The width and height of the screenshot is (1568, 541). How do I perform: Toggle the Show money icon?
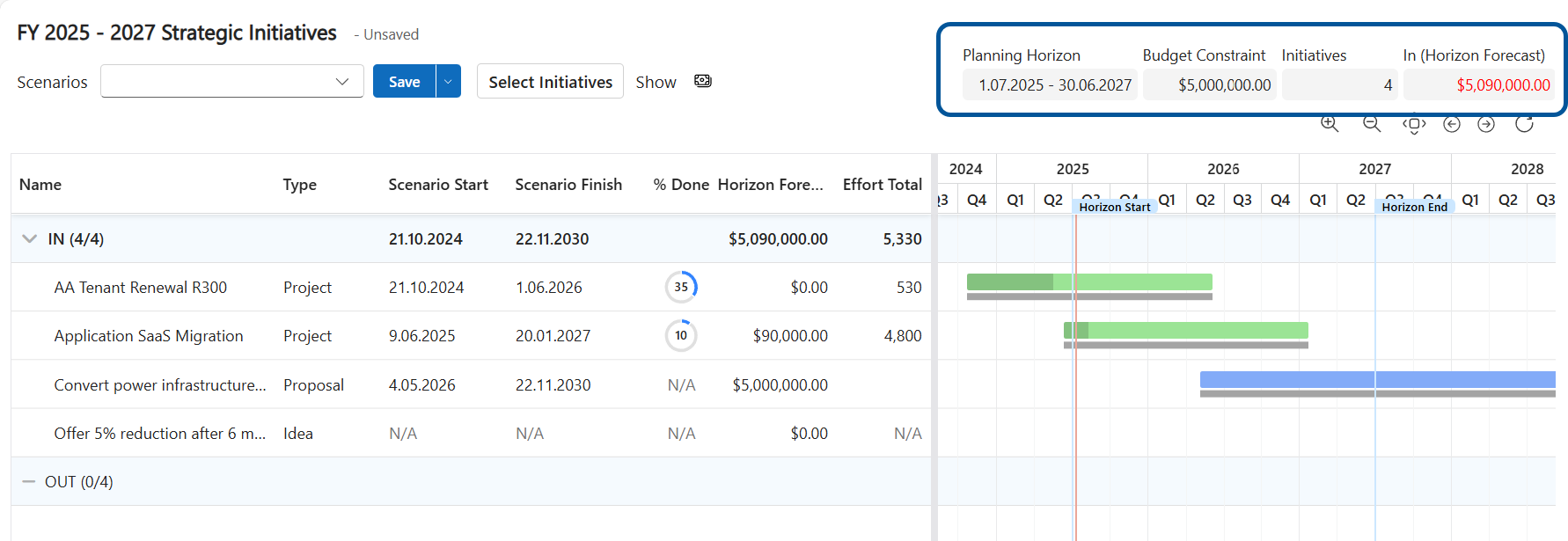point(702,81)
